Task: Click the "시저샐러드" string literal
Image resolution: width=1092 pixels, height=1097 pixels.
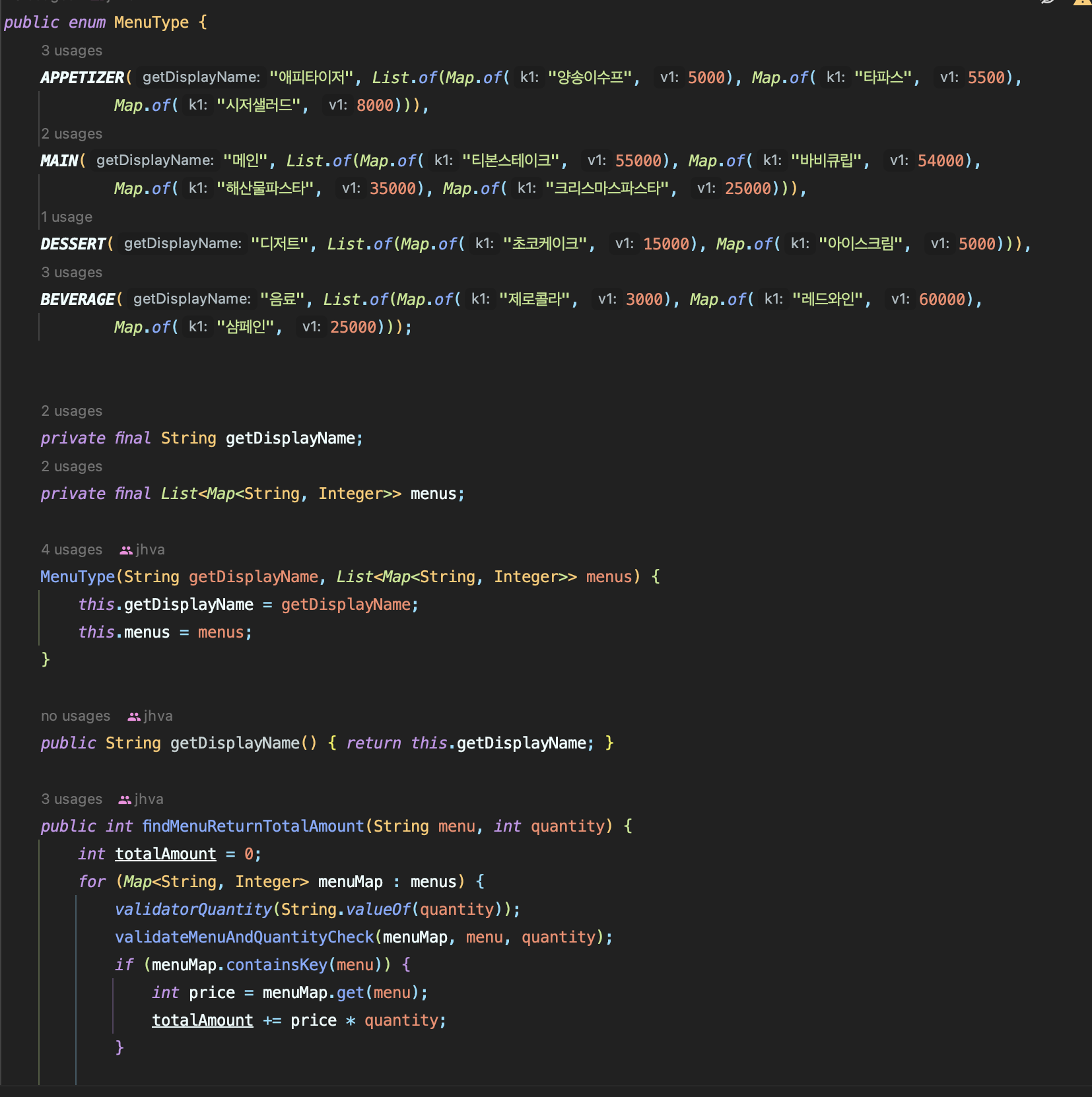Action: pos(259,106)
